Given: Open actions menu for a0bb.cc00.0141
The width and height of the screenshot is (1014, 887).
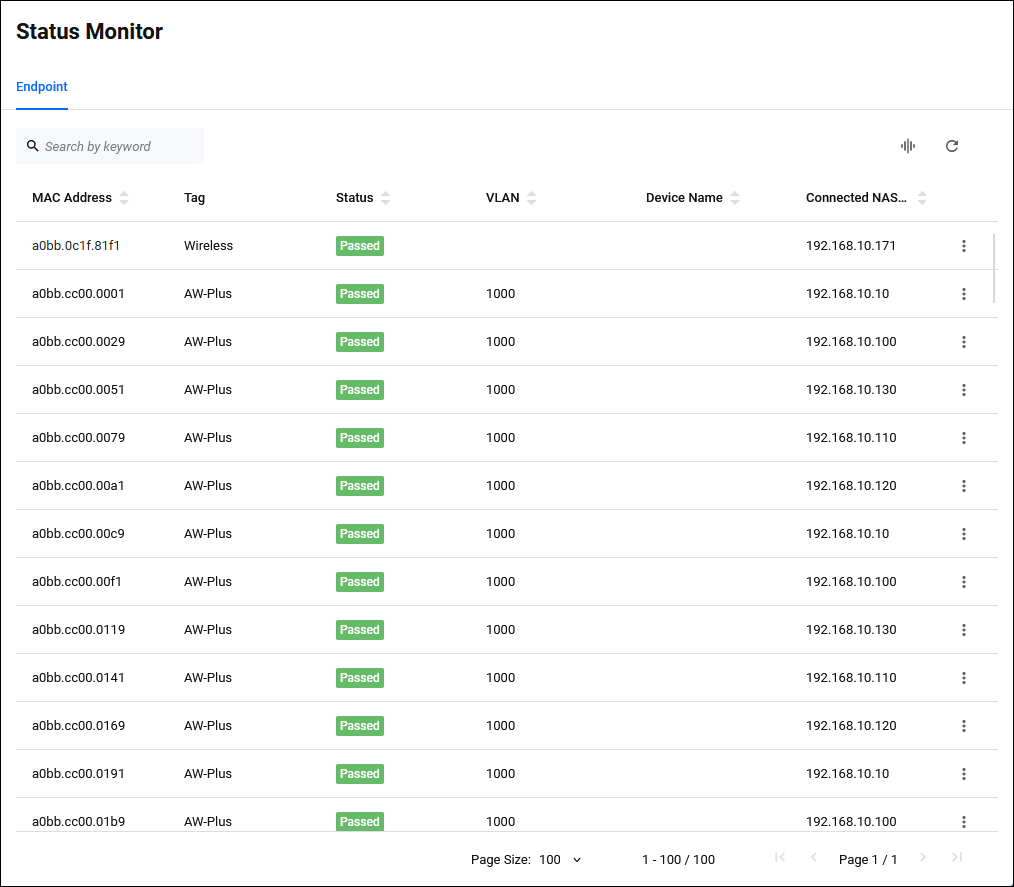Looking at the screenshot, I should (964, 678).
